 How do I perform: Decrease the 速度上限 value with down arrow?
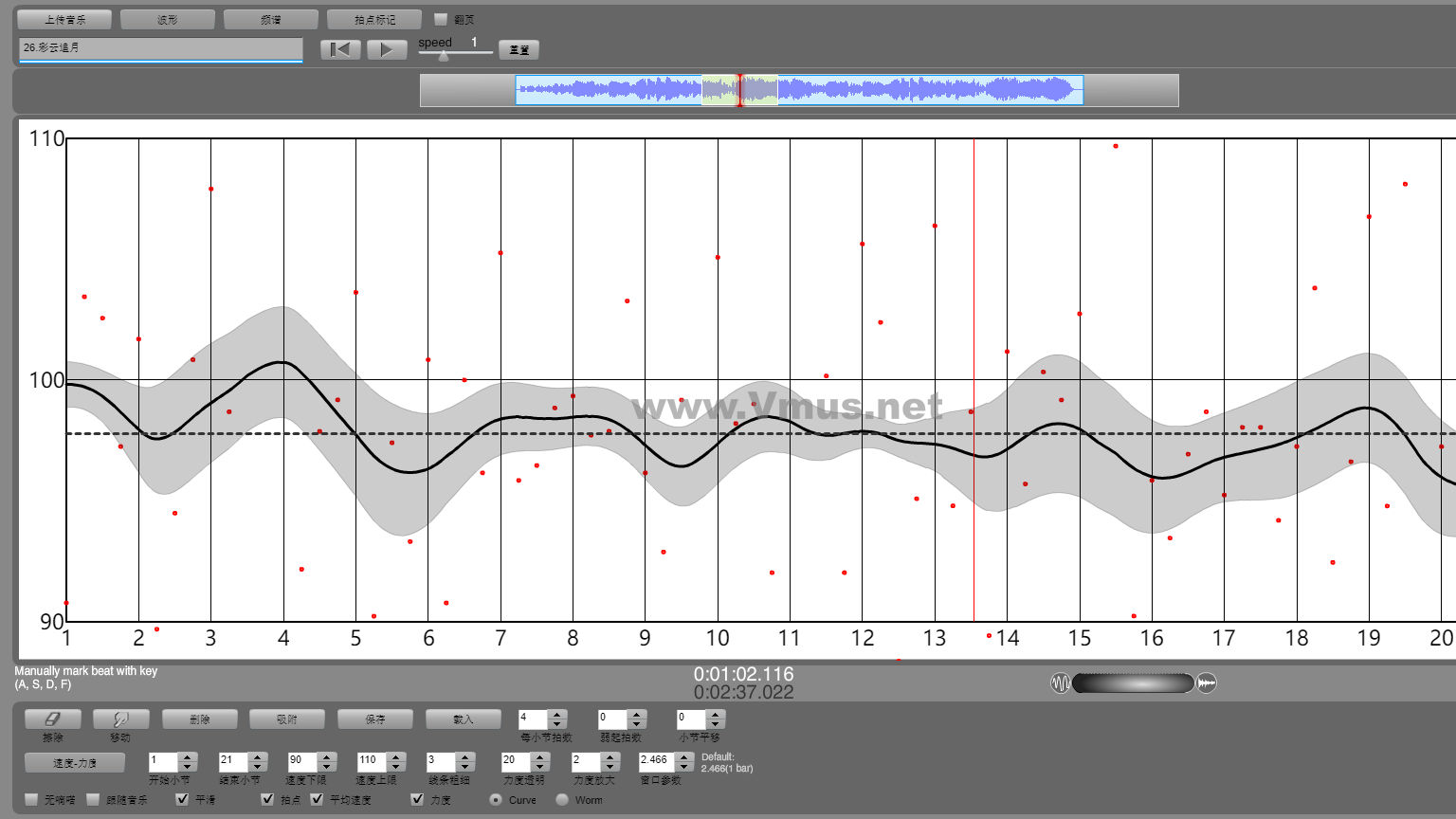point(396,766)
